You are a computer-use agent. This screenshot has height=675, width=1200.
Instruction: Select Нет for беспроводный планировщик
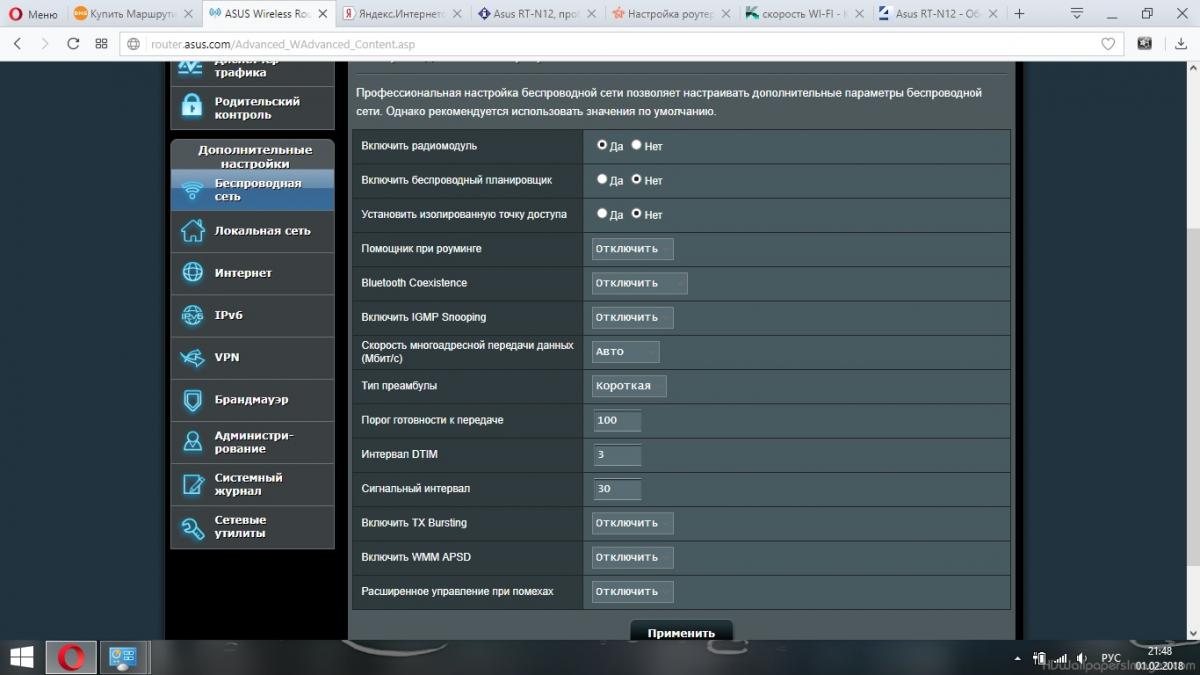coord(636,180)
